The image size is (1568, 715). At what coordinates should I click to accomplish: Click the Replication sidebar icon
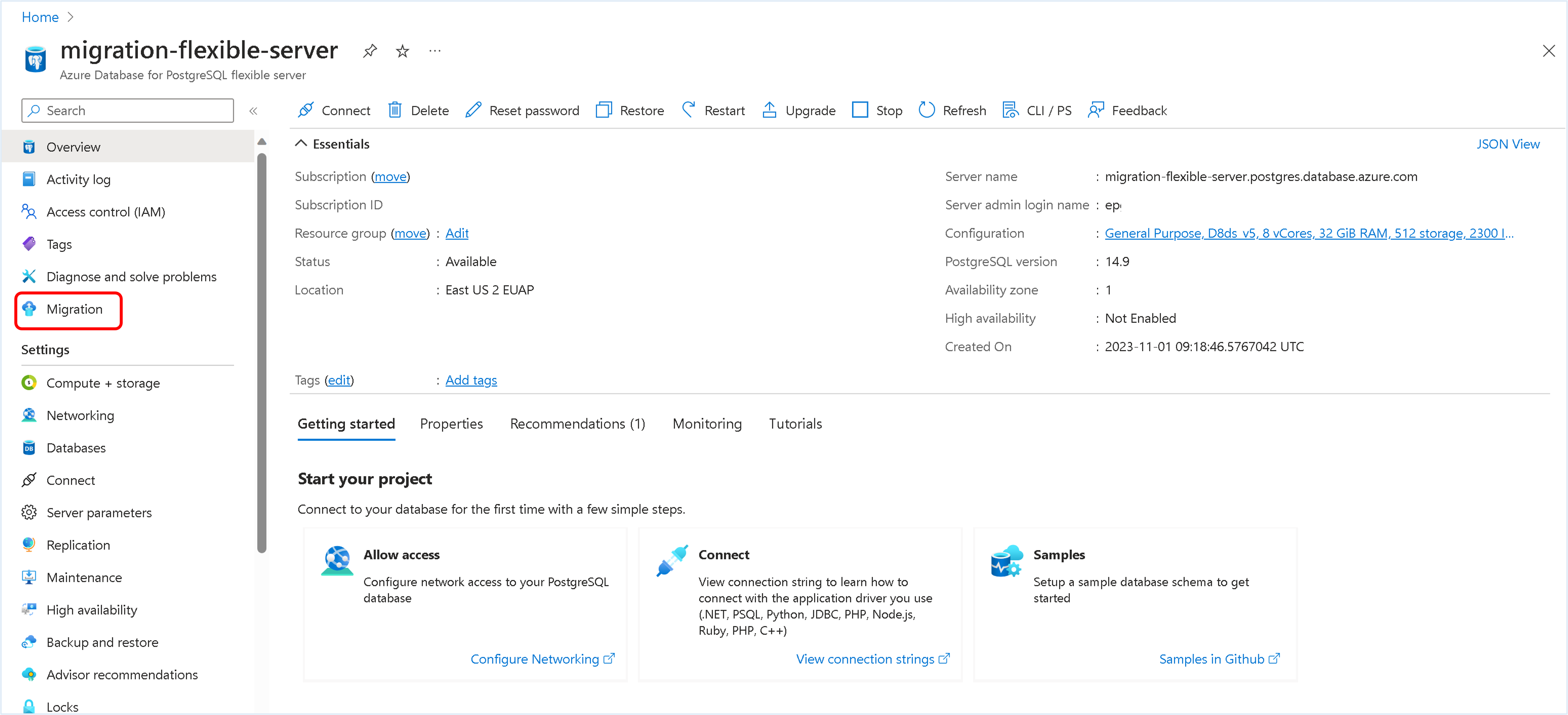tap(29, 545)
